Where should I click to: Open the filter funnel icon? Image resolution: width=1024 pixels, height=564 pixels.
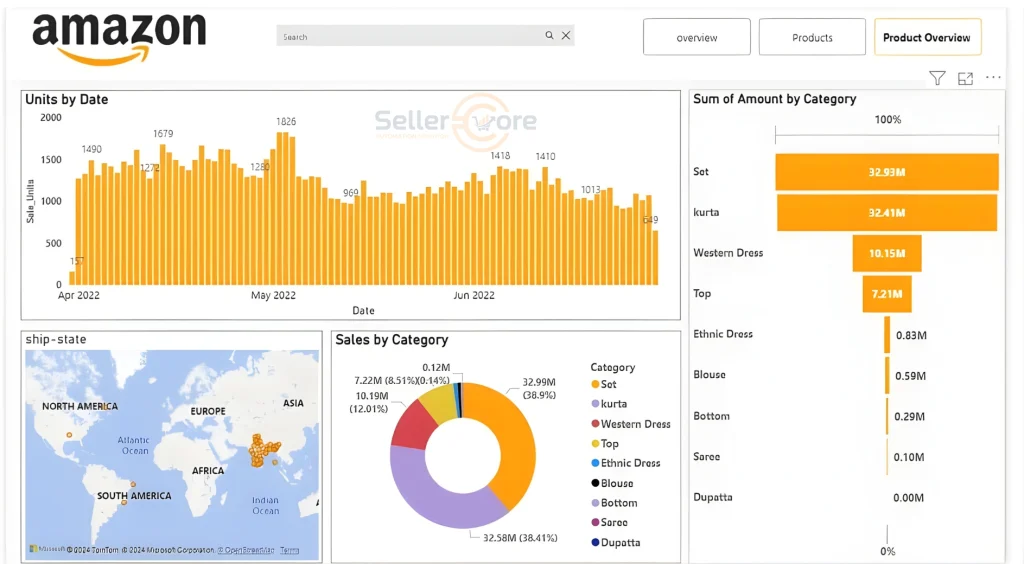[937, 78]
